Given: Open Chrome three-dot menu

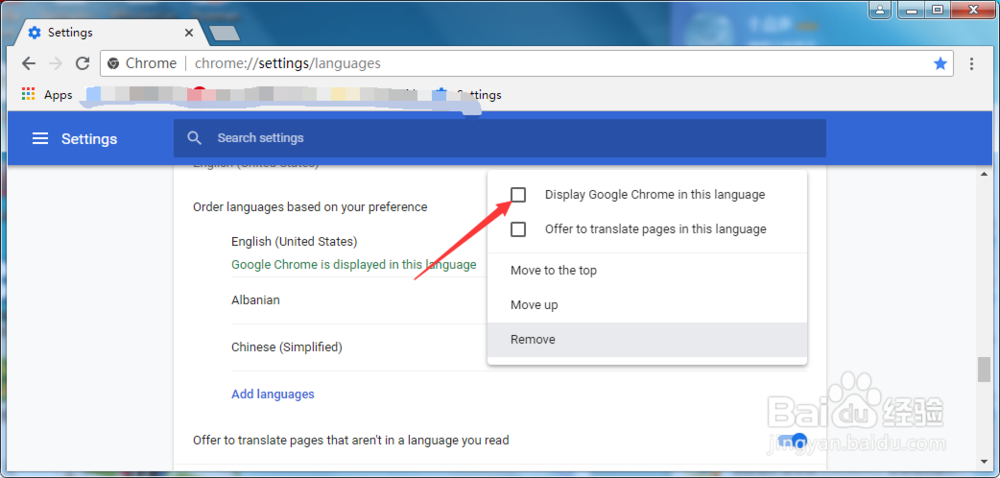Looking at the screenshot, I should (971, 63).
